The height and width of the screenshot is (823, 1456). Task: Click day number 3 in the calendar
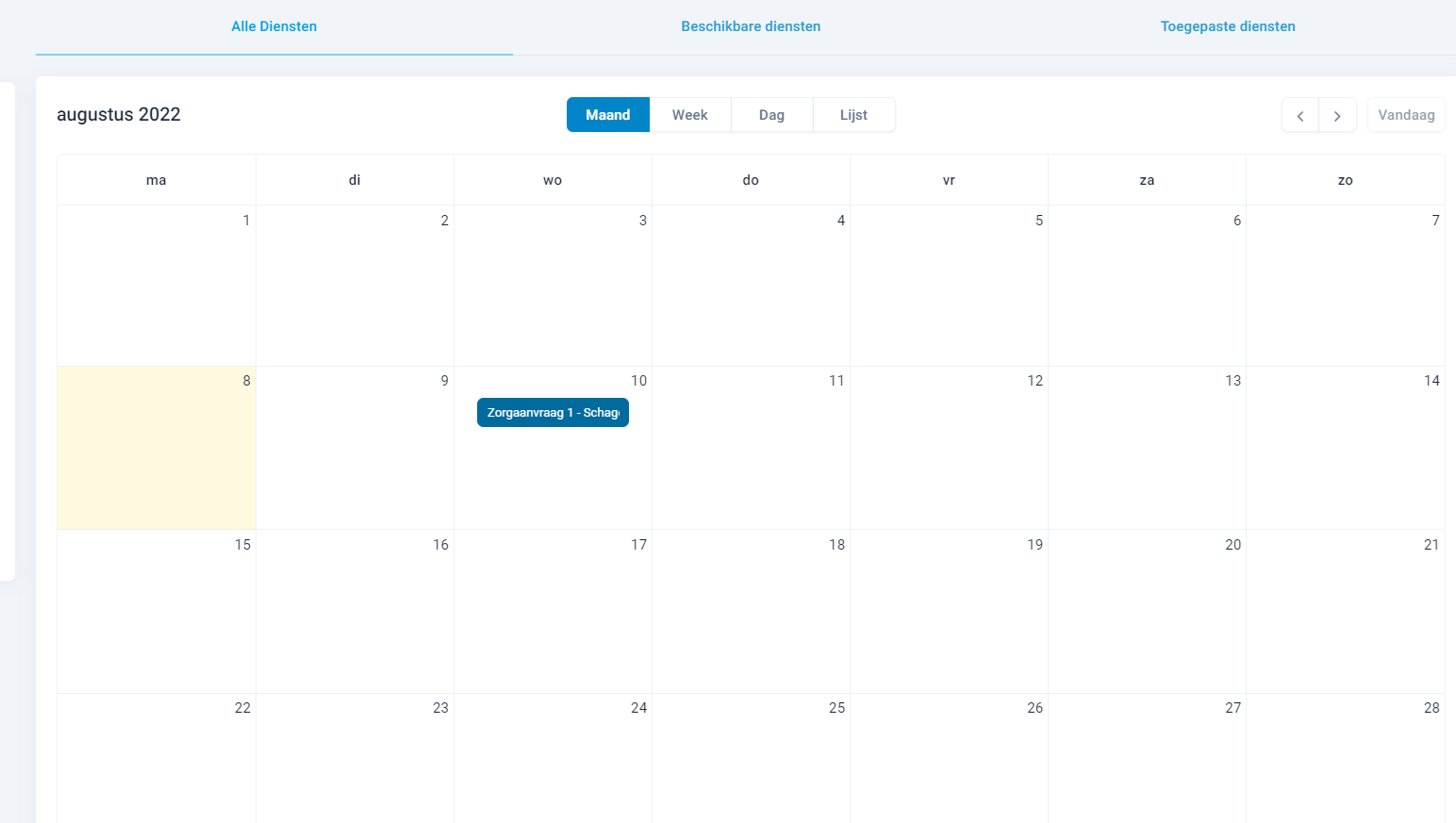click(643, 221)
